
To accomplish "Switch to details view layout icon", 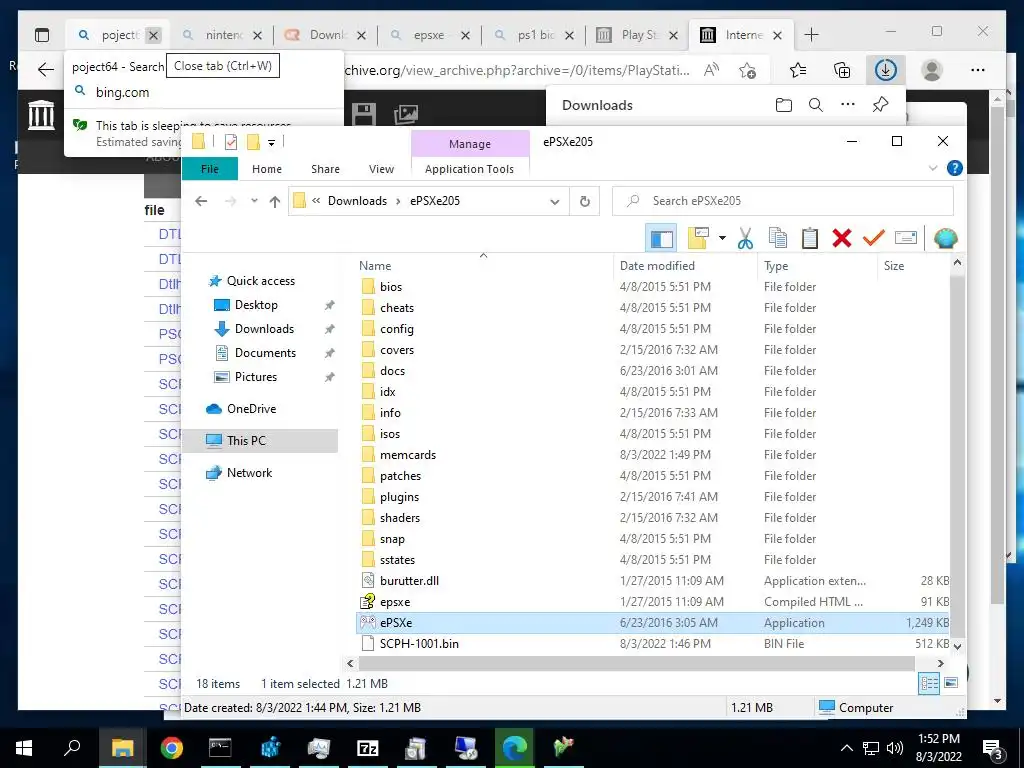I will [x=929, y=684].
